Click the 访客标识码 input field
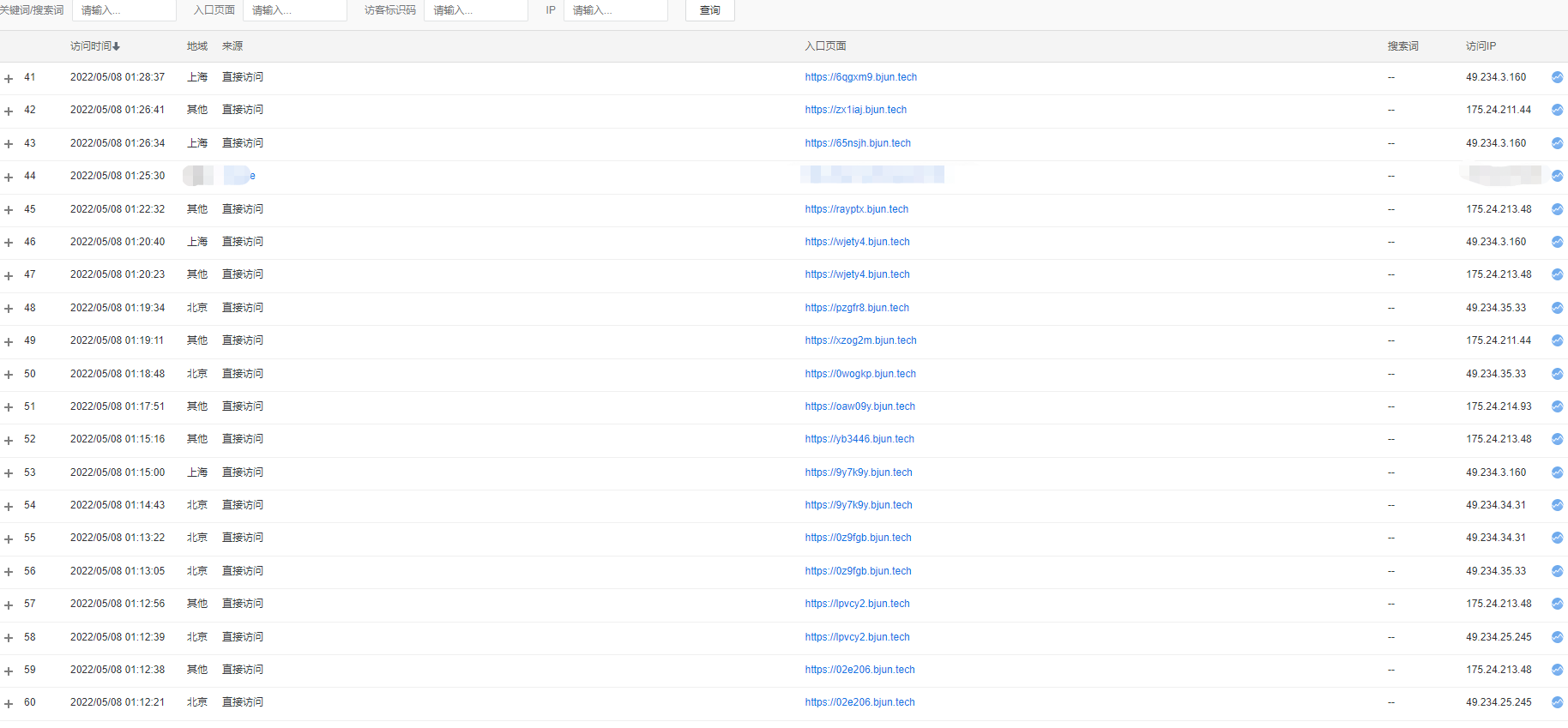The image size is (1568, 728). (475, 10)
